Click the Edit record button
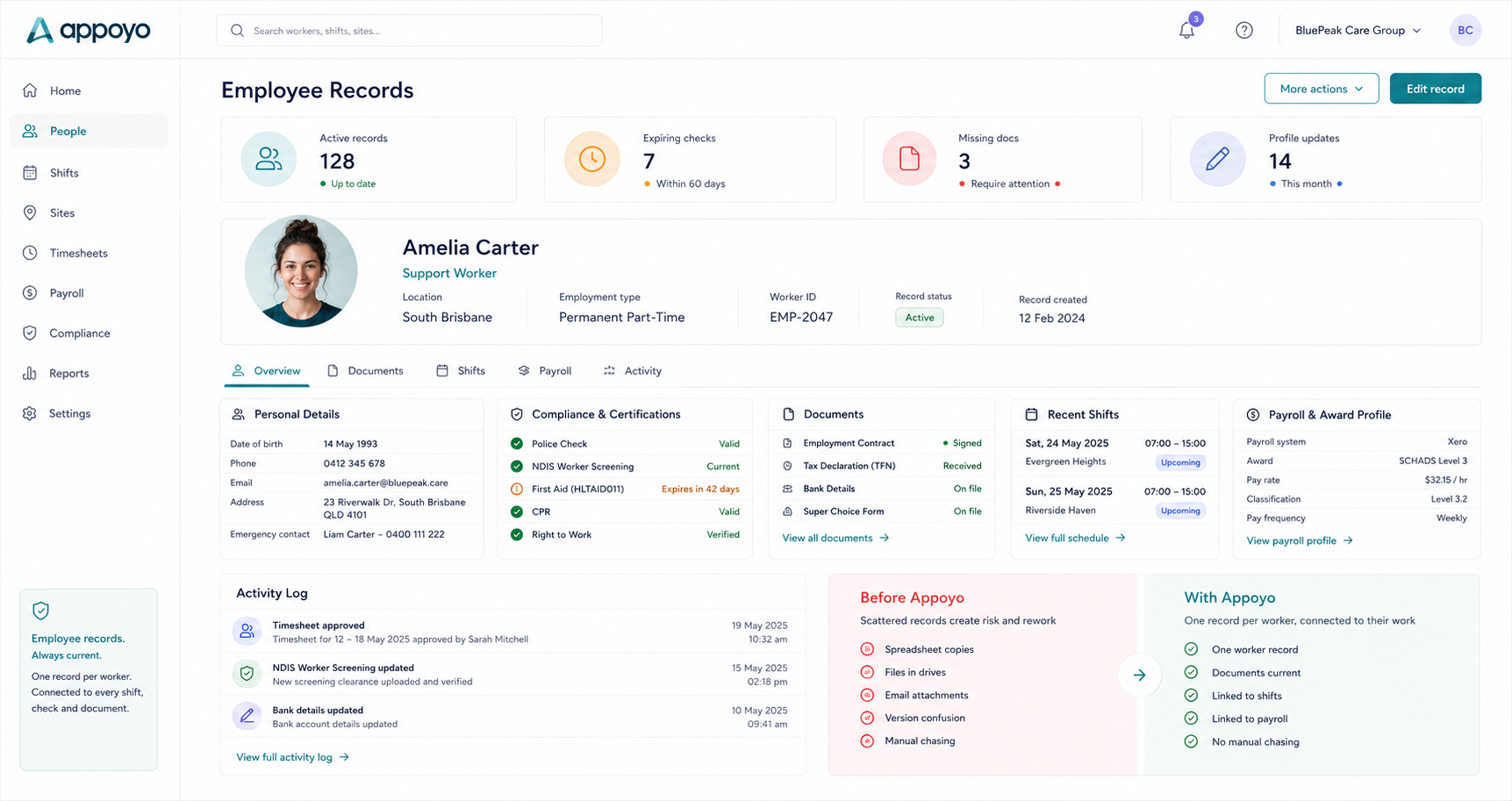Screen dimensions: 1512x801 [x=1435, y=89]
